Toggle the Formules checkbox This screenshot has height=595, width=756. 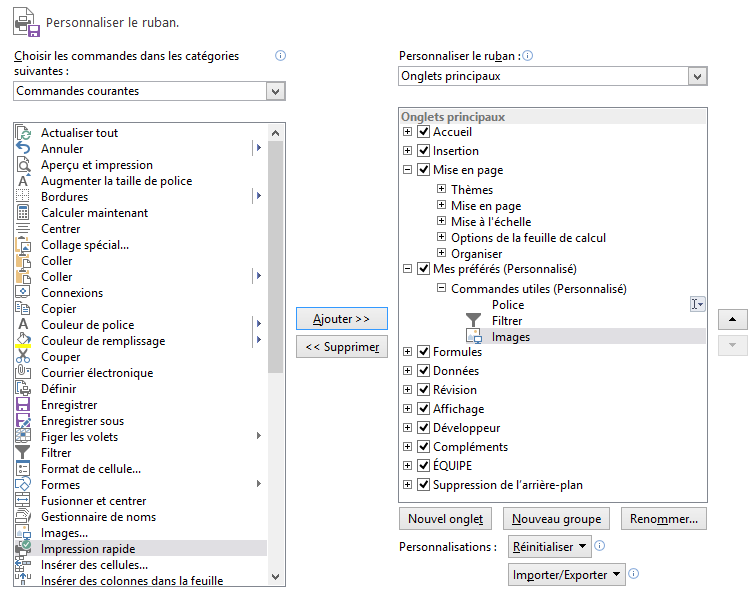click(x=424, y=352)
